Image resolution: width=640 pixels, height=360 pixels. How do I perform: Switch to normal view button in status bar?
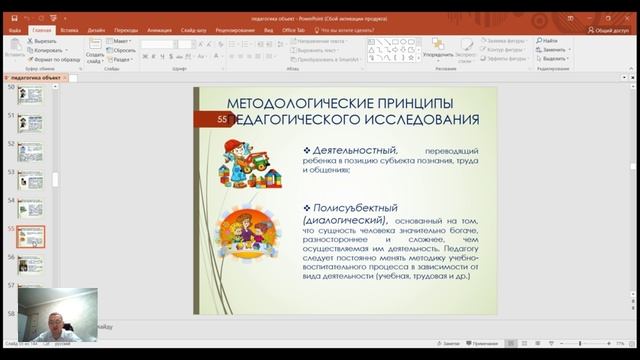click(x=511, y=344)
